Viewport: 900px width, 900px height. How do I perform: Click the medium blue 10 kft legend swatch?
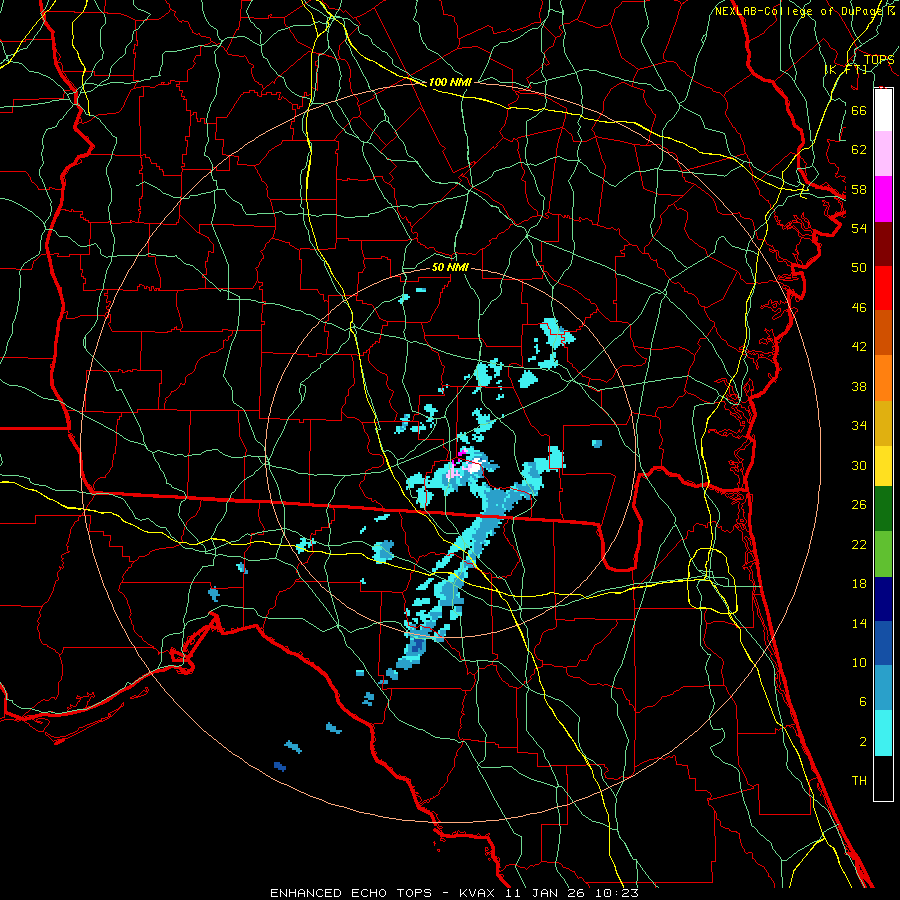tap(883, 643)
